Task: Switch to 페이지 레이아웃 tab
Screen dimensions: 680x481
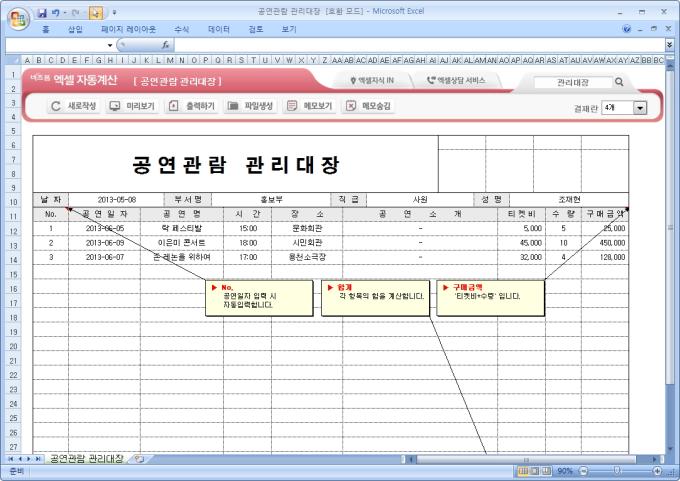Action: point(128,29)
